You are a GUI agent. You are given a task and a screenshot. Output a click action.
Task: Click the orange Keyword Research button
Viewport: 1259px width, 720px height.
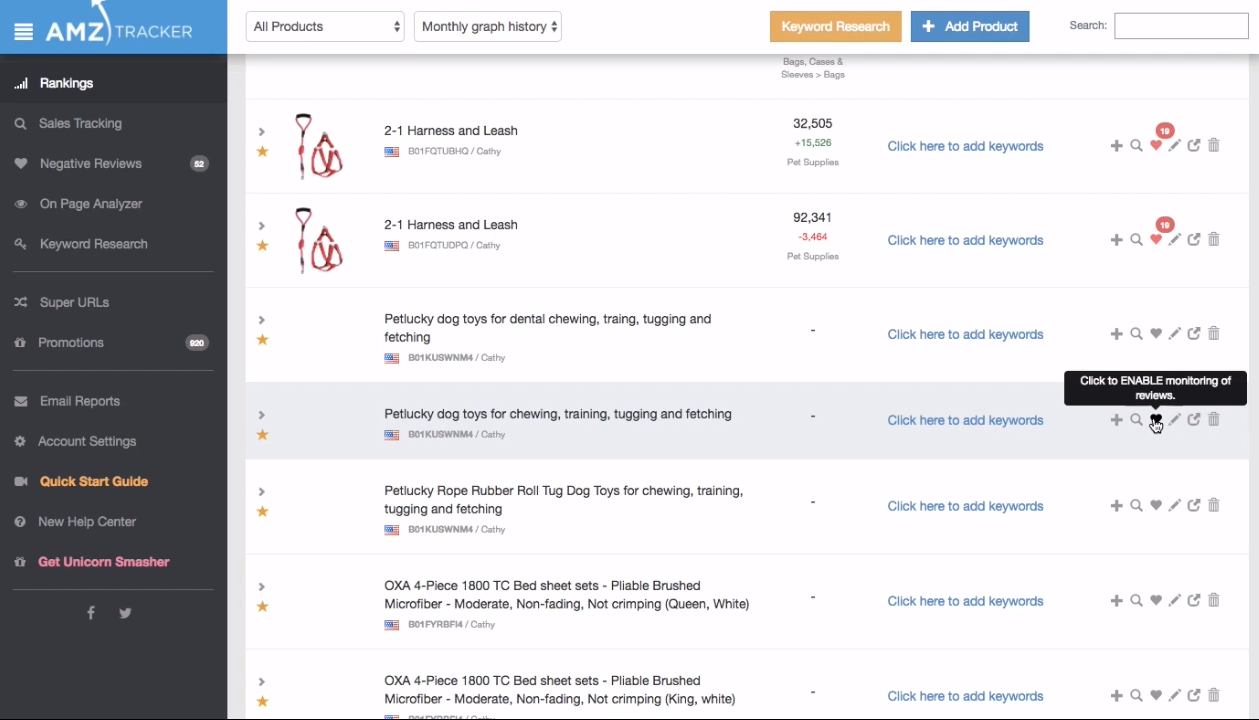(x=835, y=27)
